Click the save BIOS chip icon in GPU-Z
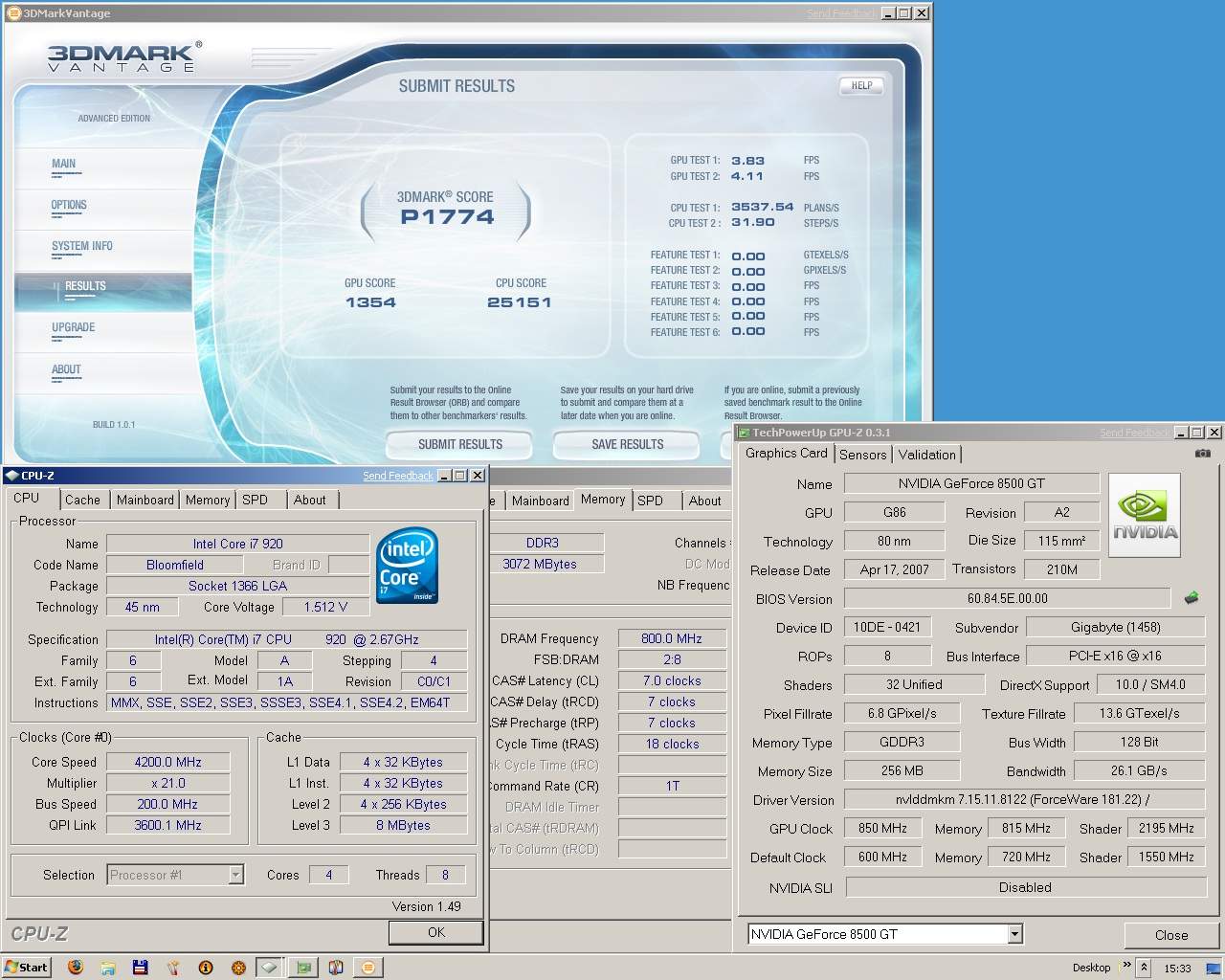Screen dimensions: 1225x980 (1192, 598)
